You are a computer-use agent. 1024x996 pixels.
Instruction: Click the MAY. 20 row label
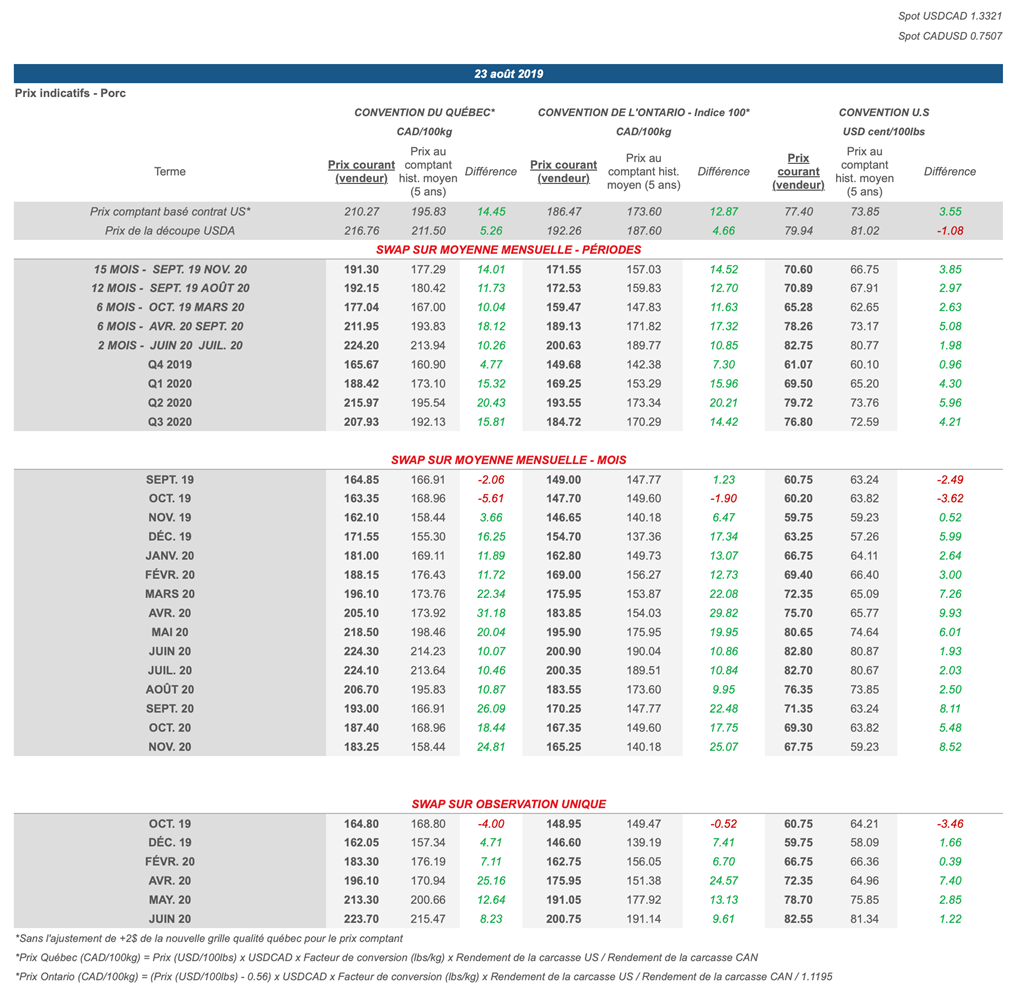(x=170, y=899)
